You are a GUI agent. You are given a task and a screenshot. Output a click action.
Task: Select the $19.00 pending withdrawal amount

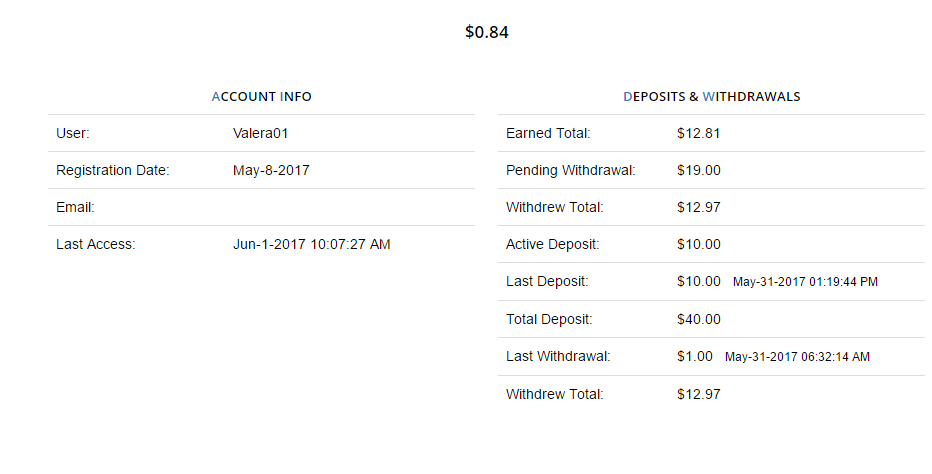[x=698, y=170]
